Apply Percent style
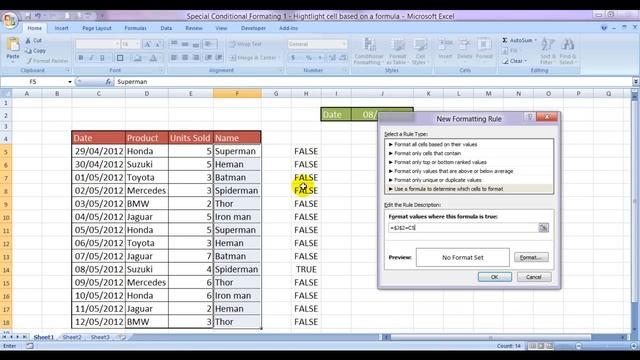This screenshot has width=640, height=360. [x=309, y=58]
